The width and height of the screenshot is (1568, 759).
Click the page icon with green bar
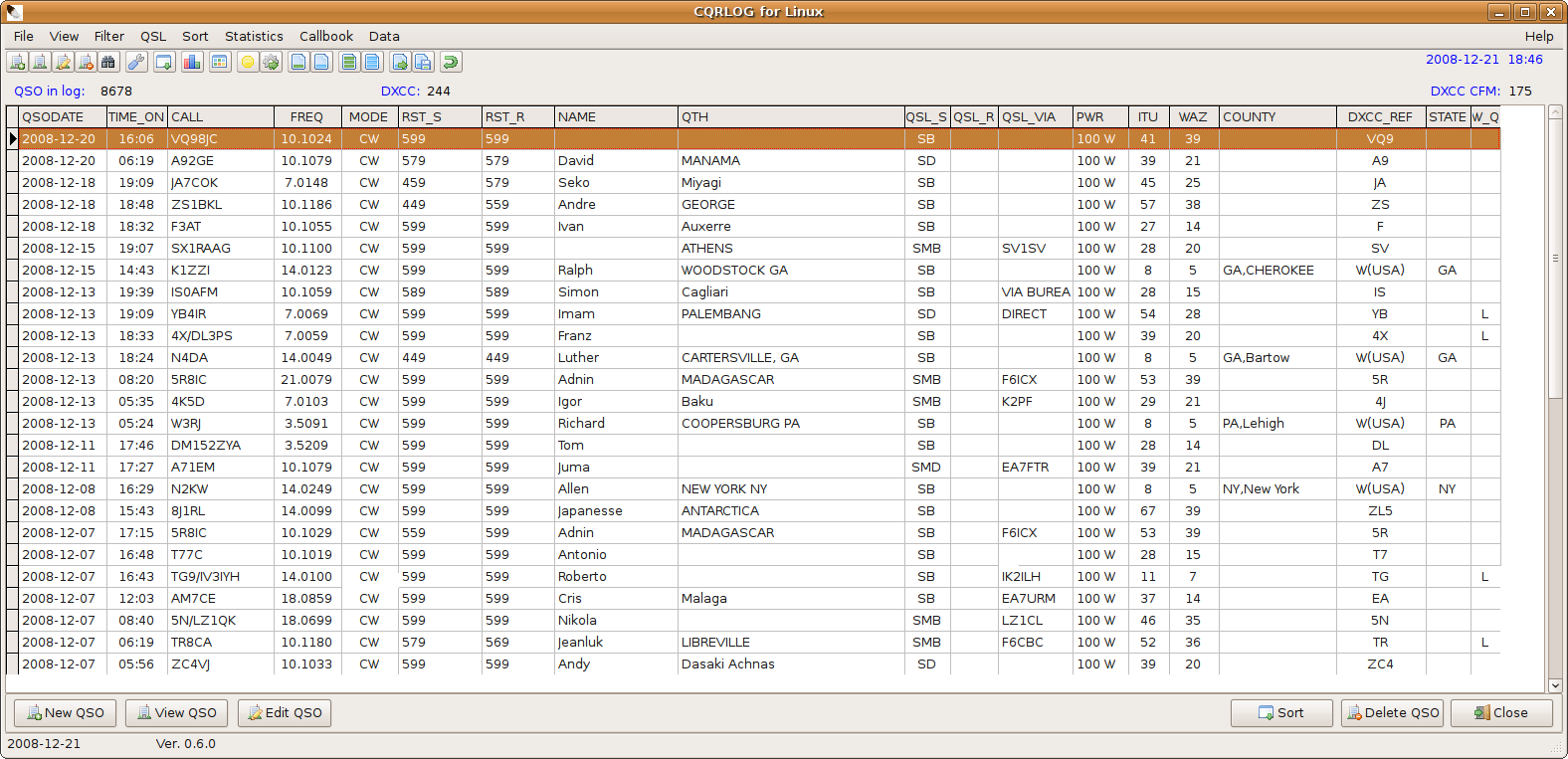pos(298,62)
